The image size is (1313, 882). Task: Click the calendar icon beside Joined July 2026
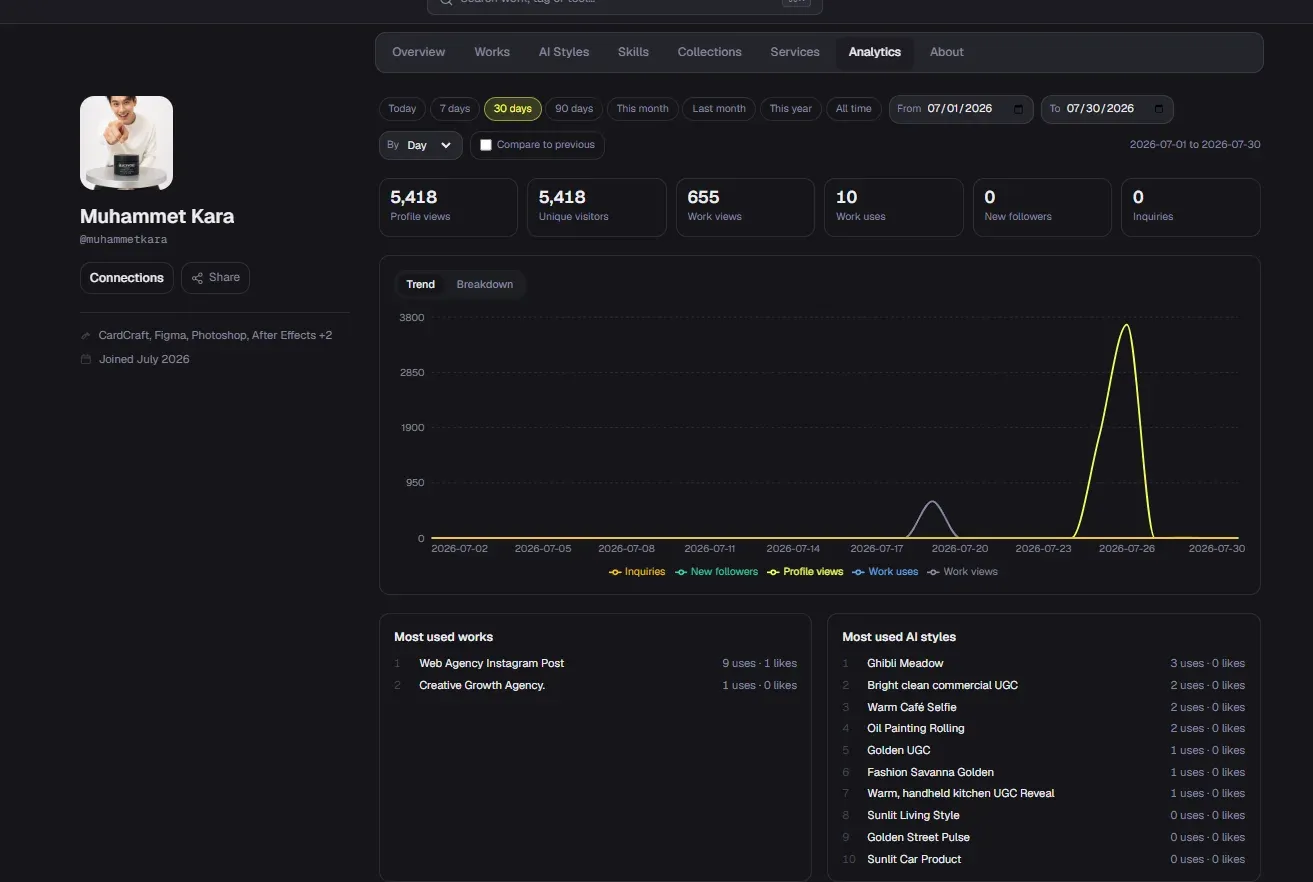tap(86, 359)
